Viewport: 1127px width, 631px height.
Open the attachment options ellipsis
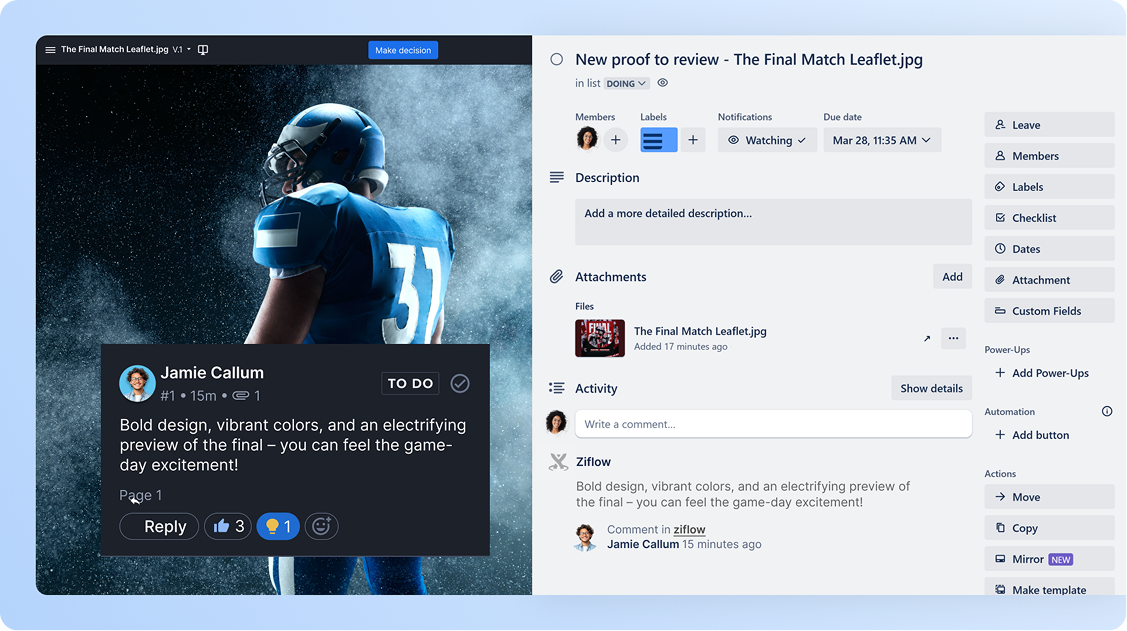953,339
